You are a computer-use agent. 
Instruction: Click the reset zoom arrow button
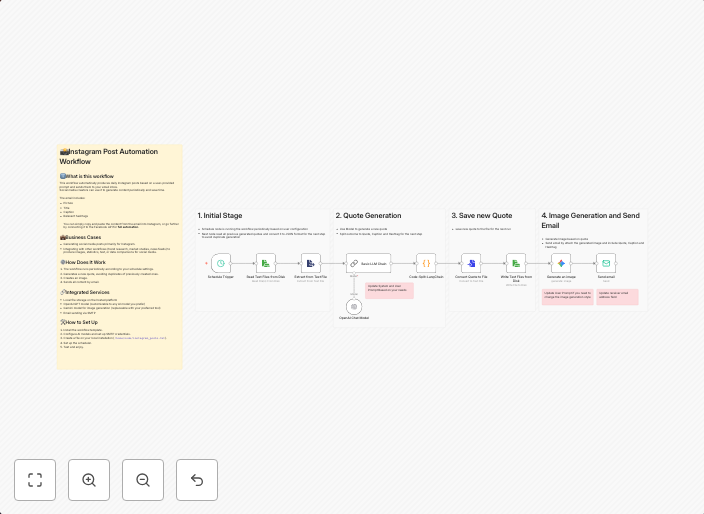(x=197, y=480)
